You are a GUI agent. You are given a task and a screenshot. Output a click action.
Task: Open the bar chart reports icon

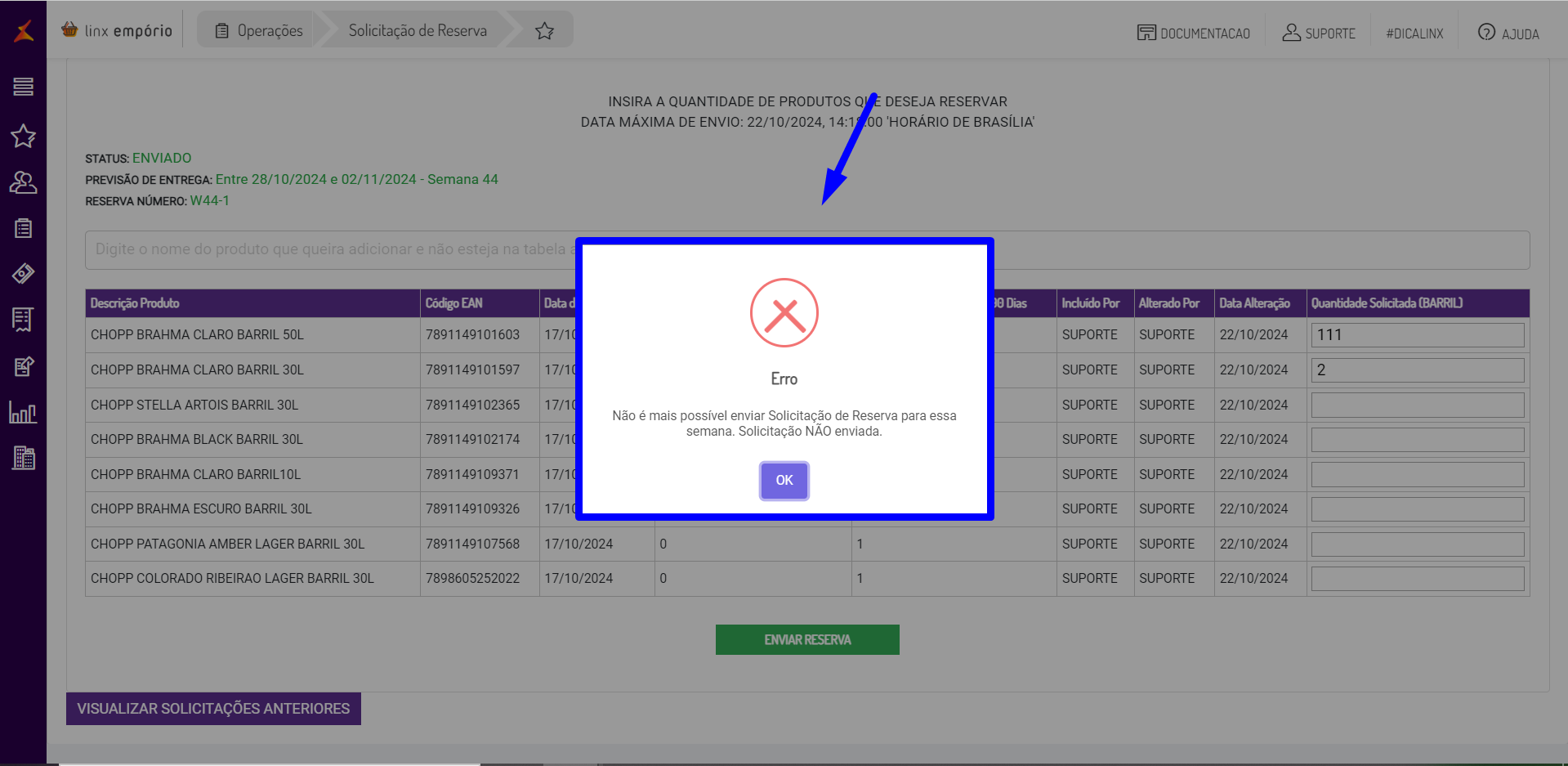tap(23, 412)
